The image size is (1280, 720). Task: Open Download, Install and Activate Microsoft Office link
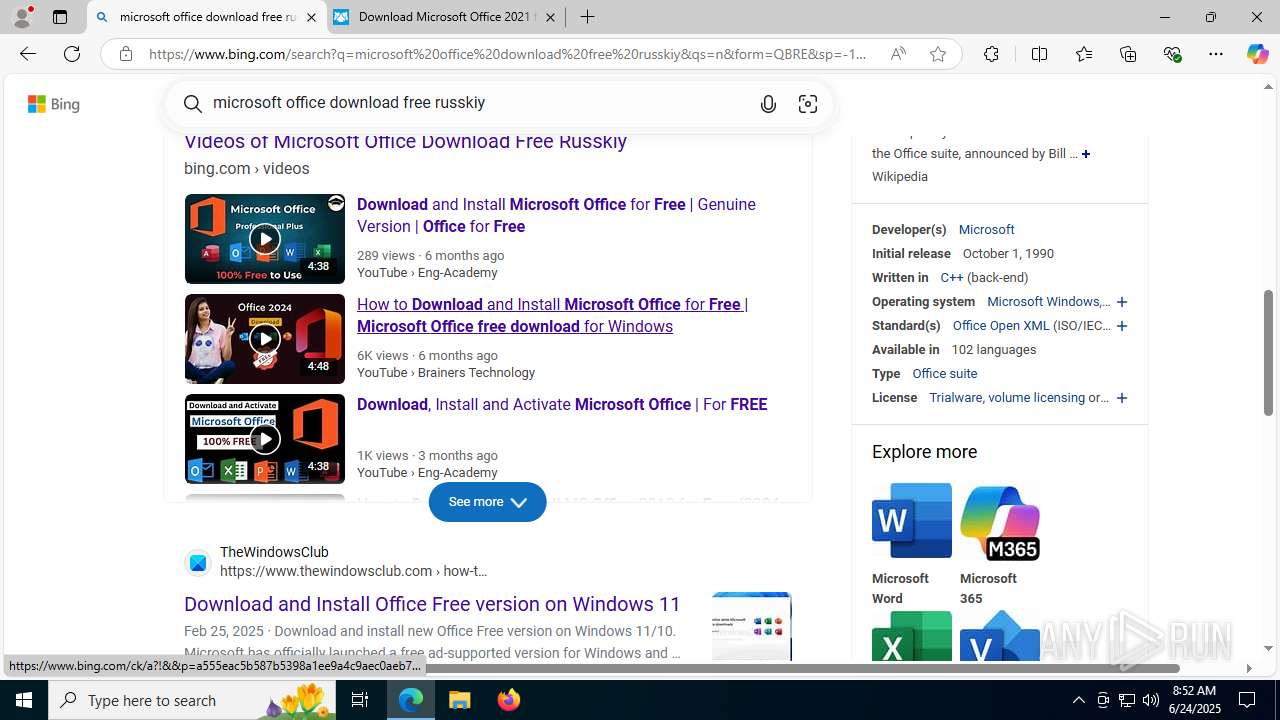click(x=562, y=404)
